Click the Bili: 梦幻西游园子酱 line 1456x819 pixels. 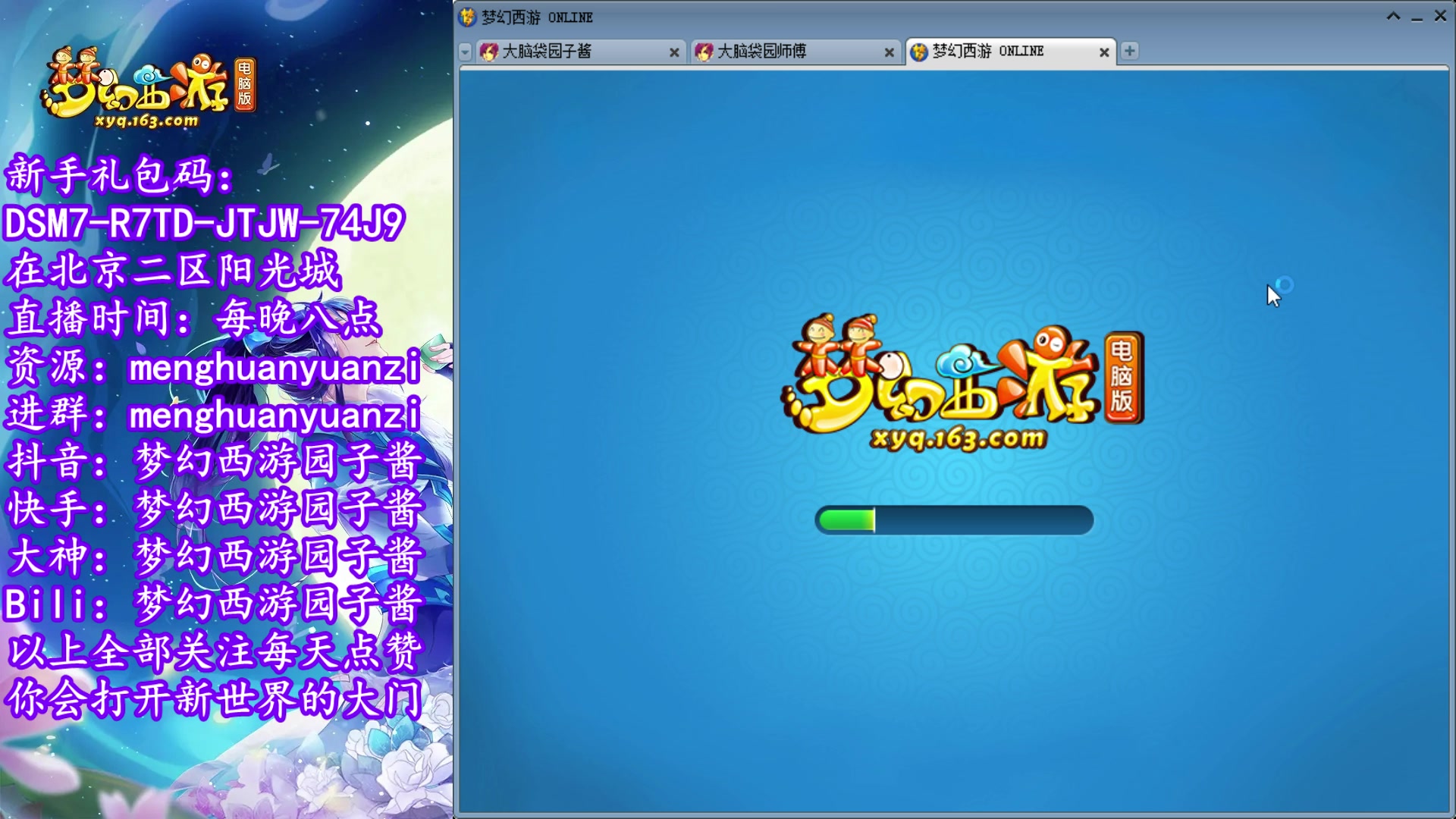pyautogui.click(x=213, y=604)
